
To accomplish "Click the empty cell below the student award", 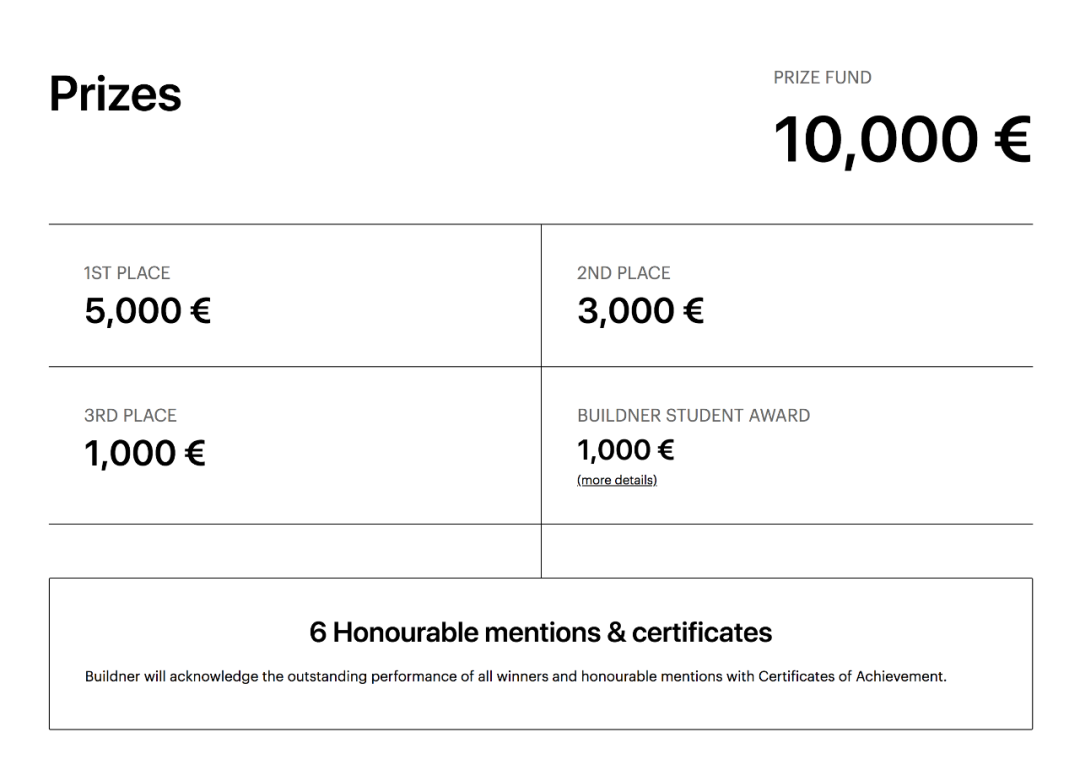I will 786,551.
